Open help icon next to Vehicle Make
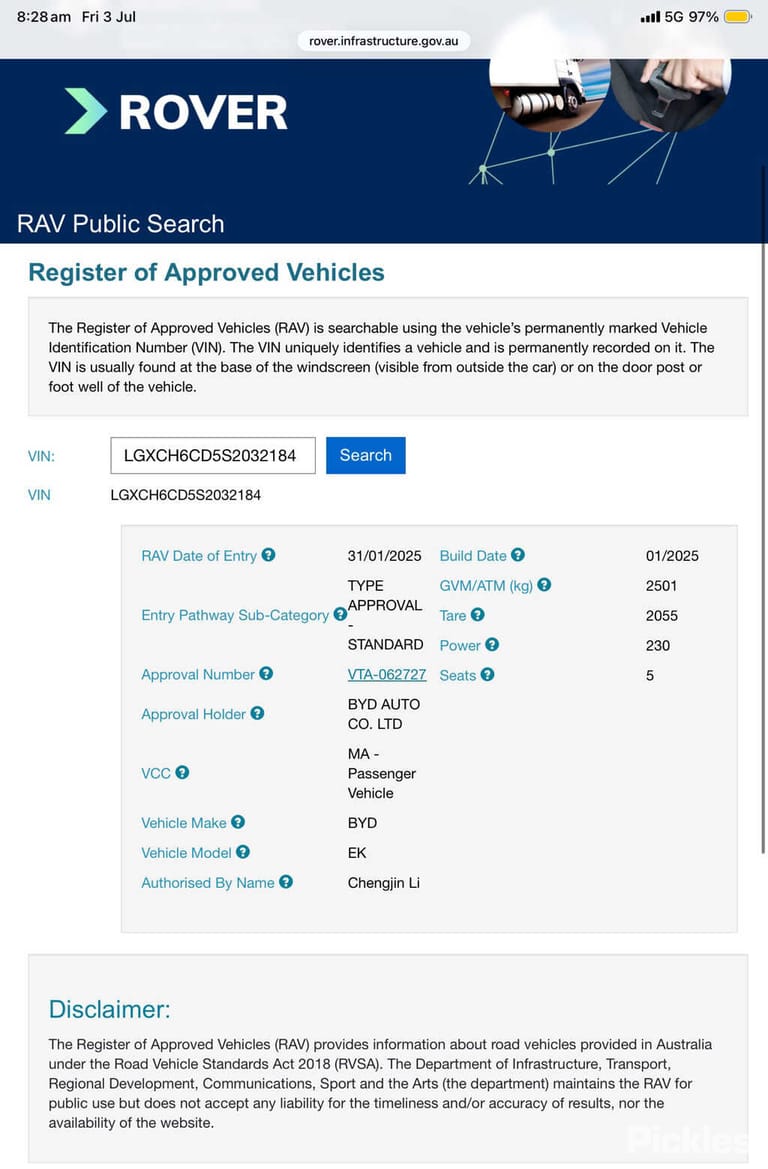The image size is (768, 1169). pos(238,822)
